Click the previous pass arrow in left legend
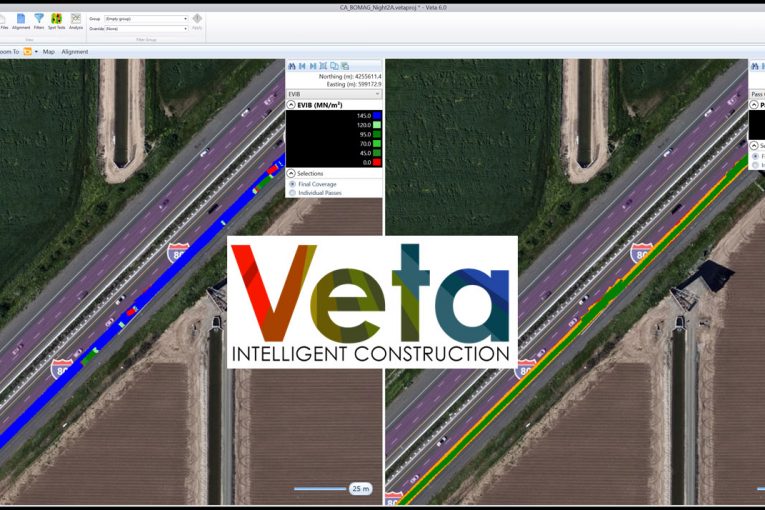 [x=302, y=65]
